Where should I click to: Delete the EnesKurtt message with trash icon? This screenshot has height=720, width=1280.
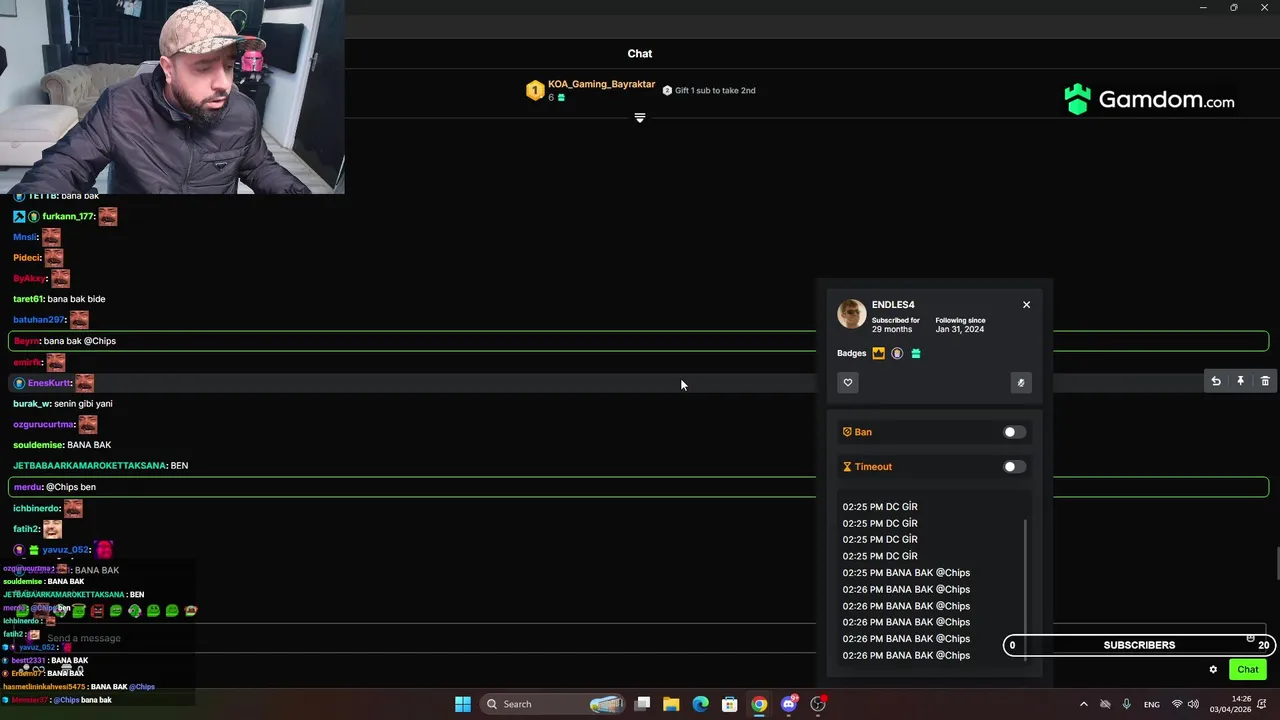click(x=1265, y=381)
